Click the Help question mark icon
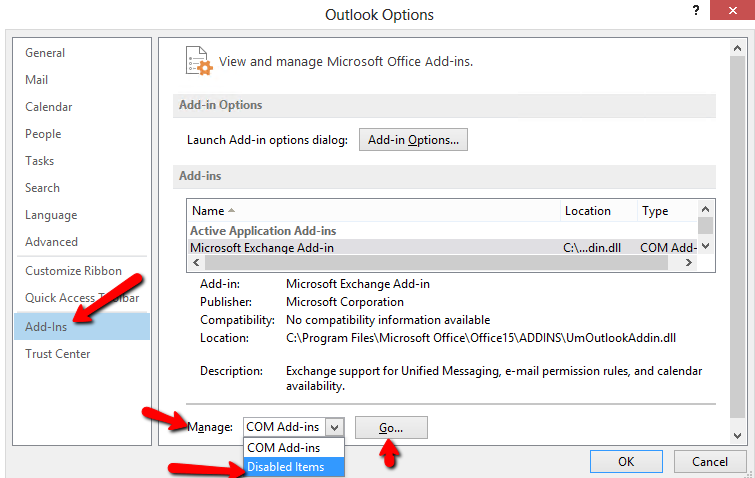755x478 pixels. pos(696,10)
